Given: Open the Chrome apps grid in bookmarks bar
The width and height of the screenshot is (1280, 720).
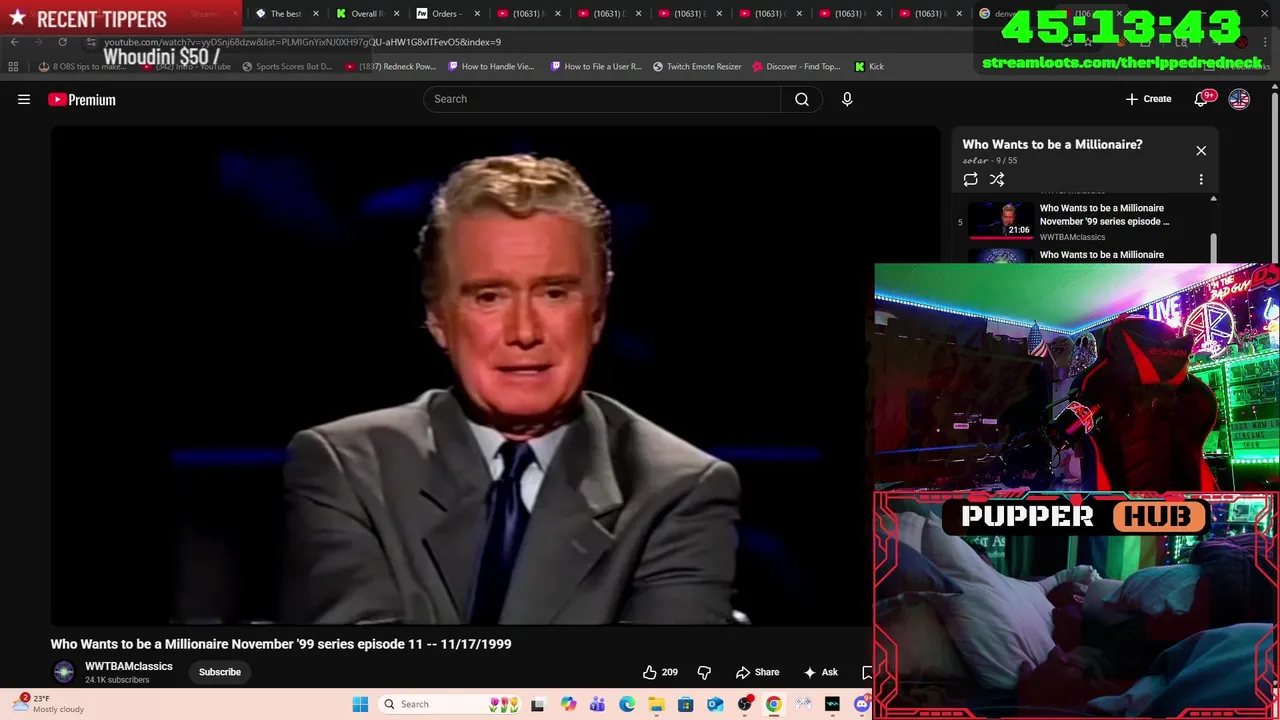Looking at the screenshot, I should coord(13,67).
